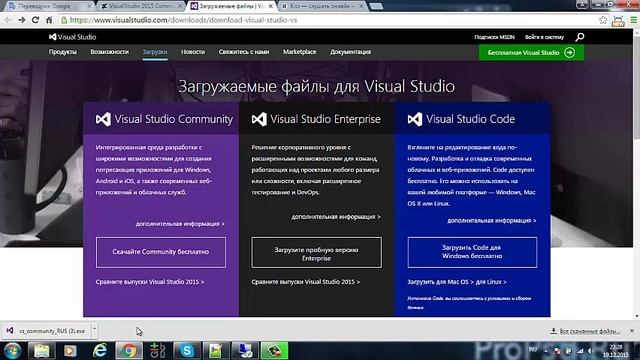This screenshot has width=640, height=360.
Task: Click the volume icon in system tray
Action: (591, 351)
